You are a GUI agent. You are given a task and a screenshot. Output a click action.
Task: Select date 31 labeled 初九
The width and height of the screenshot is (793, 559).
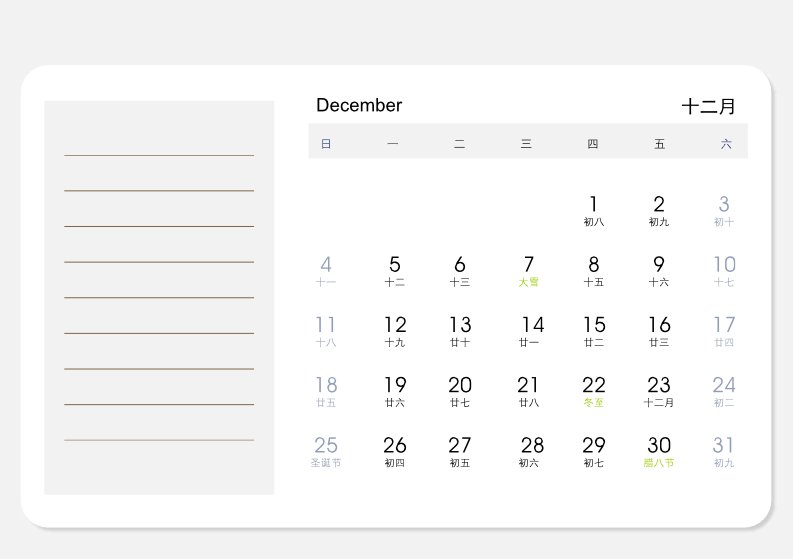[x=724, y=452]
